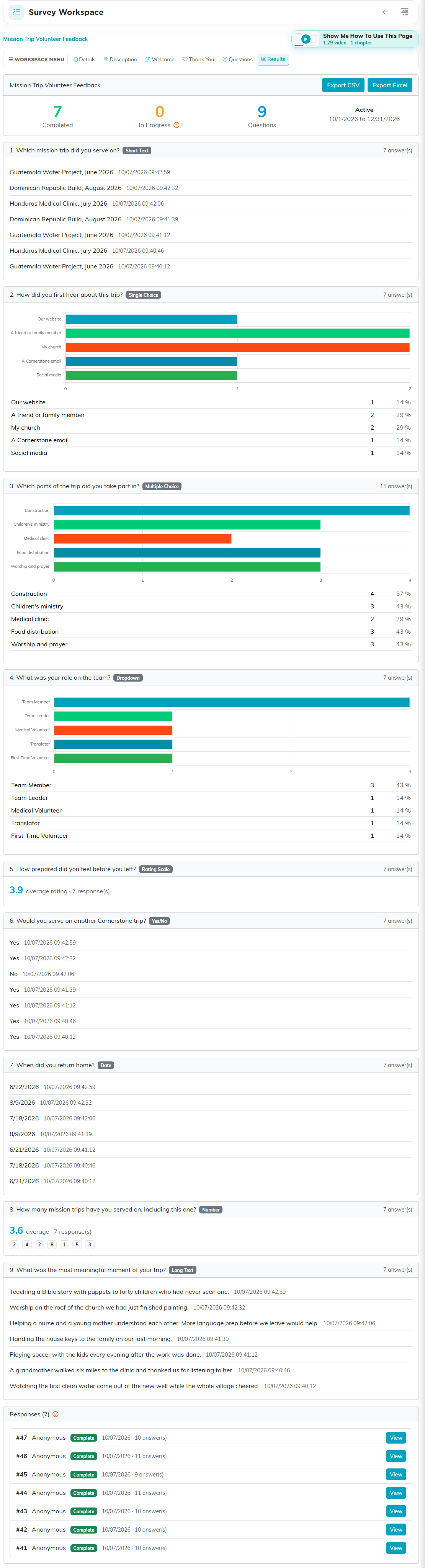
Task: Open the Thank You tab
Action: pyautogui.click(x=198, y=60)
